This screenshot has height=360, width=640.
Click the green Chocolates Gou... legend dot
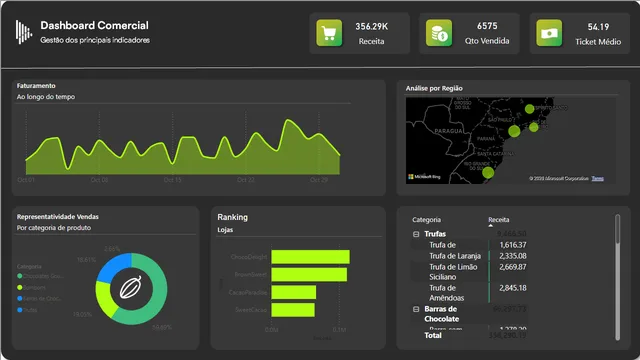[x=20, y=276]
